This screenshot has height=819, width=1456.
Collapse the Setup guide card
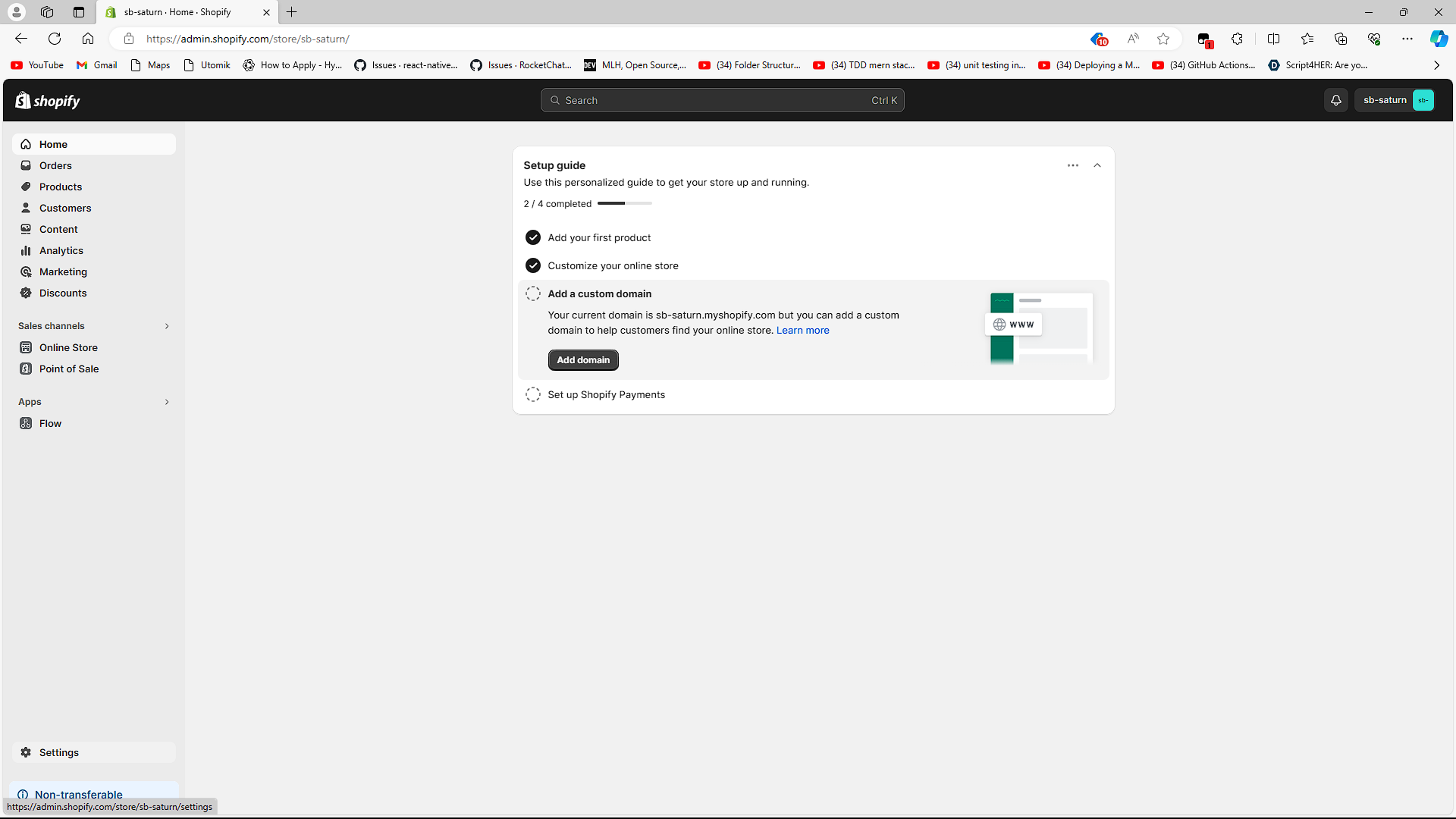coord(1097,165)
